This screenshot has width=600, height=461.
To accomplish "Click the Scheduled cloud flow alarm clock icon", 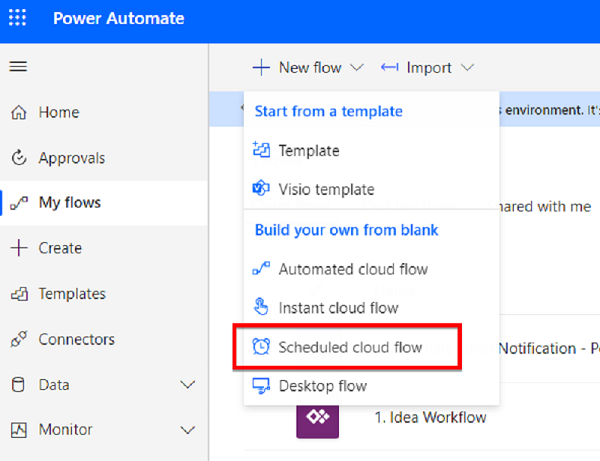I will (261, 346).
